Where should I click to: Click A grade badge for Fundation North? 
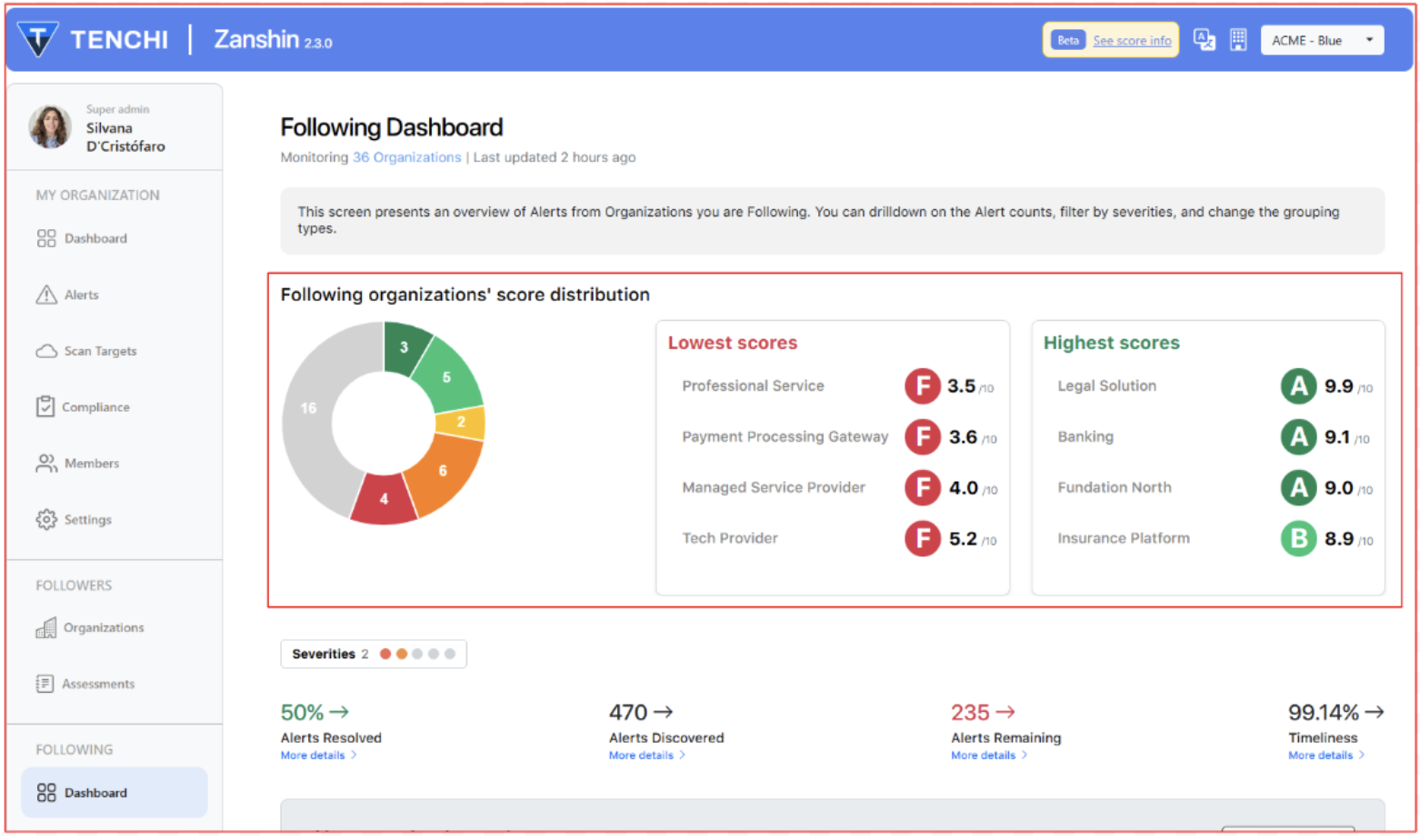[1298, 488]
